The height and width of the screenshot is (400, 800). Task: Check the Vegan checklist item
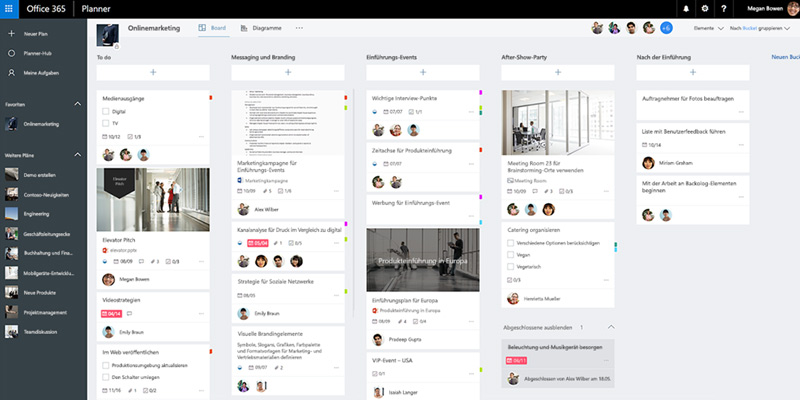tap(510, 255)
